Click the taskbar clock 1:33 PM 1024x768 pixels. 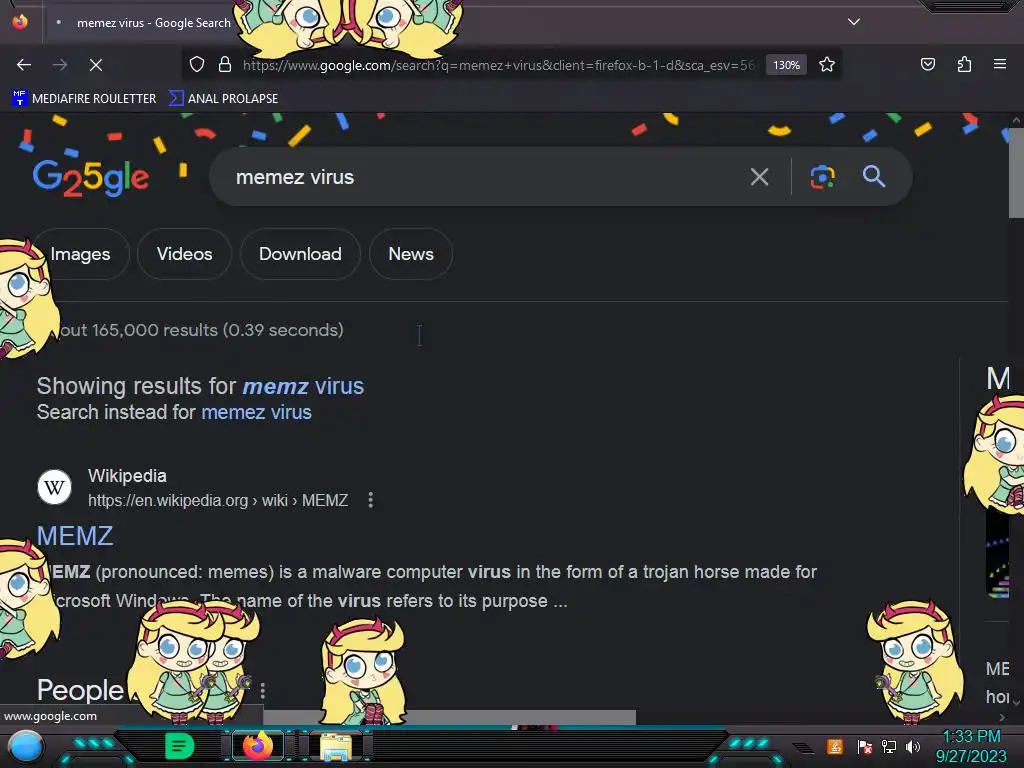(x=971, y=737)
